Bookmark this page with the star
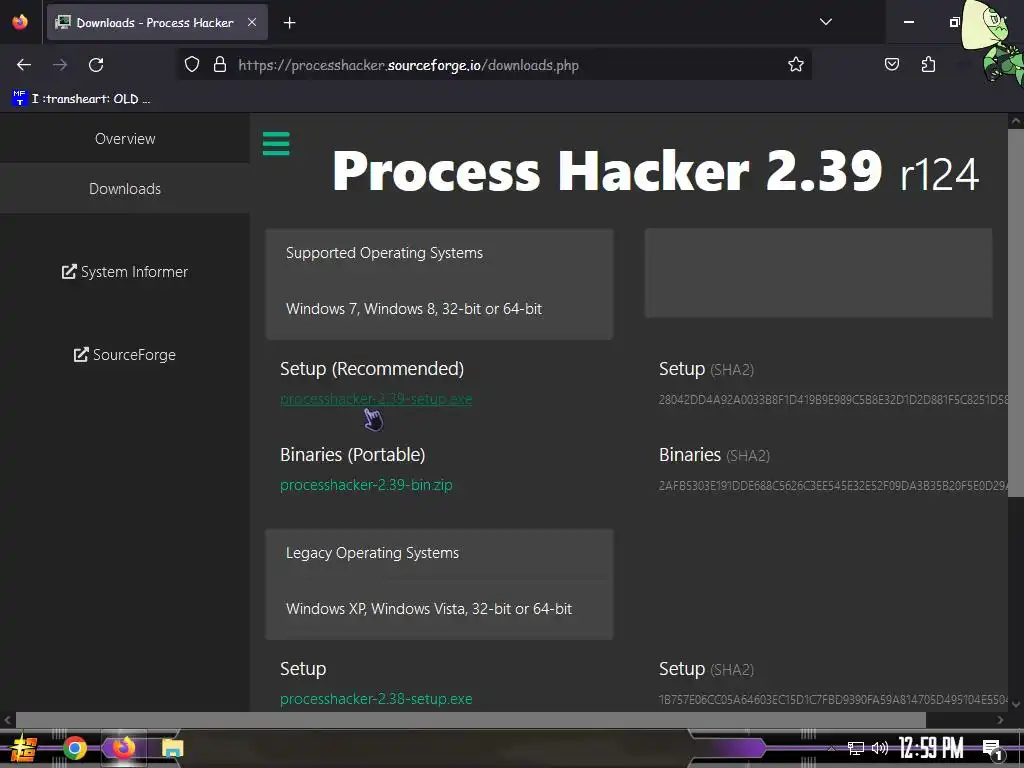The height and width of the screenshot is (768, 1024). pyautogui.click(x=795, y=65)
